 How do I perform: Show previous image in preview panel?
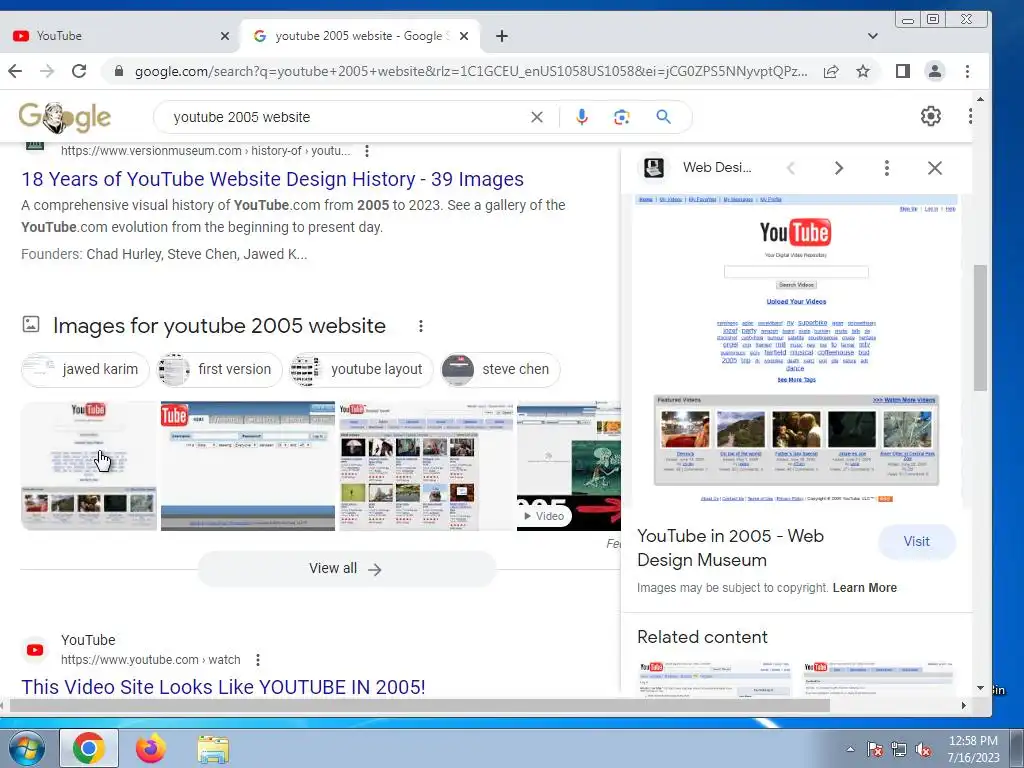click(x=791, y=168)
